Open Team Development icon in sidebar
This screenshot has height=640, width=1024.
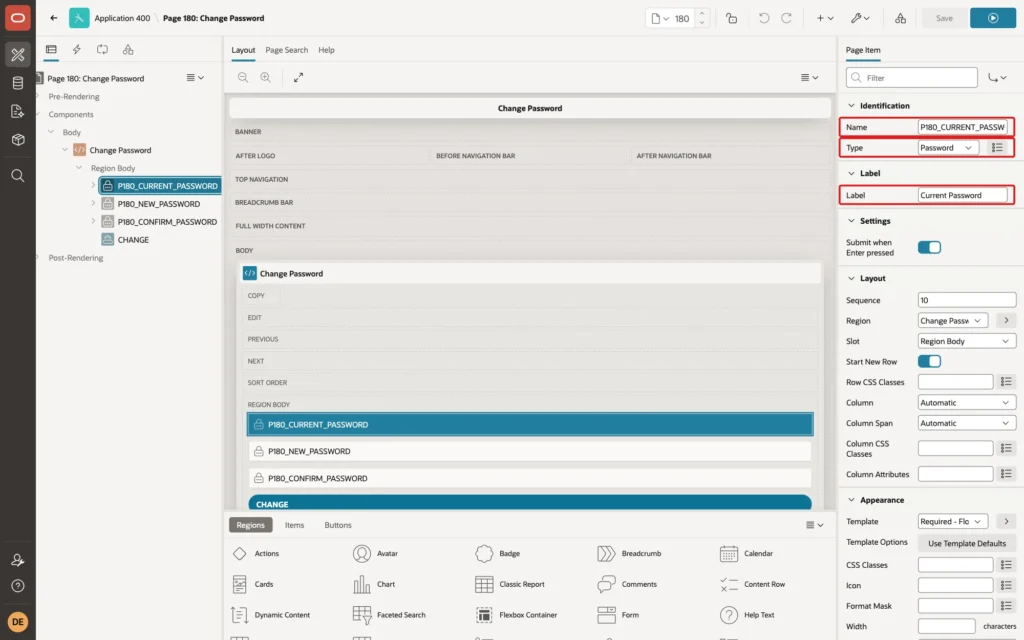tap(18, 111)
